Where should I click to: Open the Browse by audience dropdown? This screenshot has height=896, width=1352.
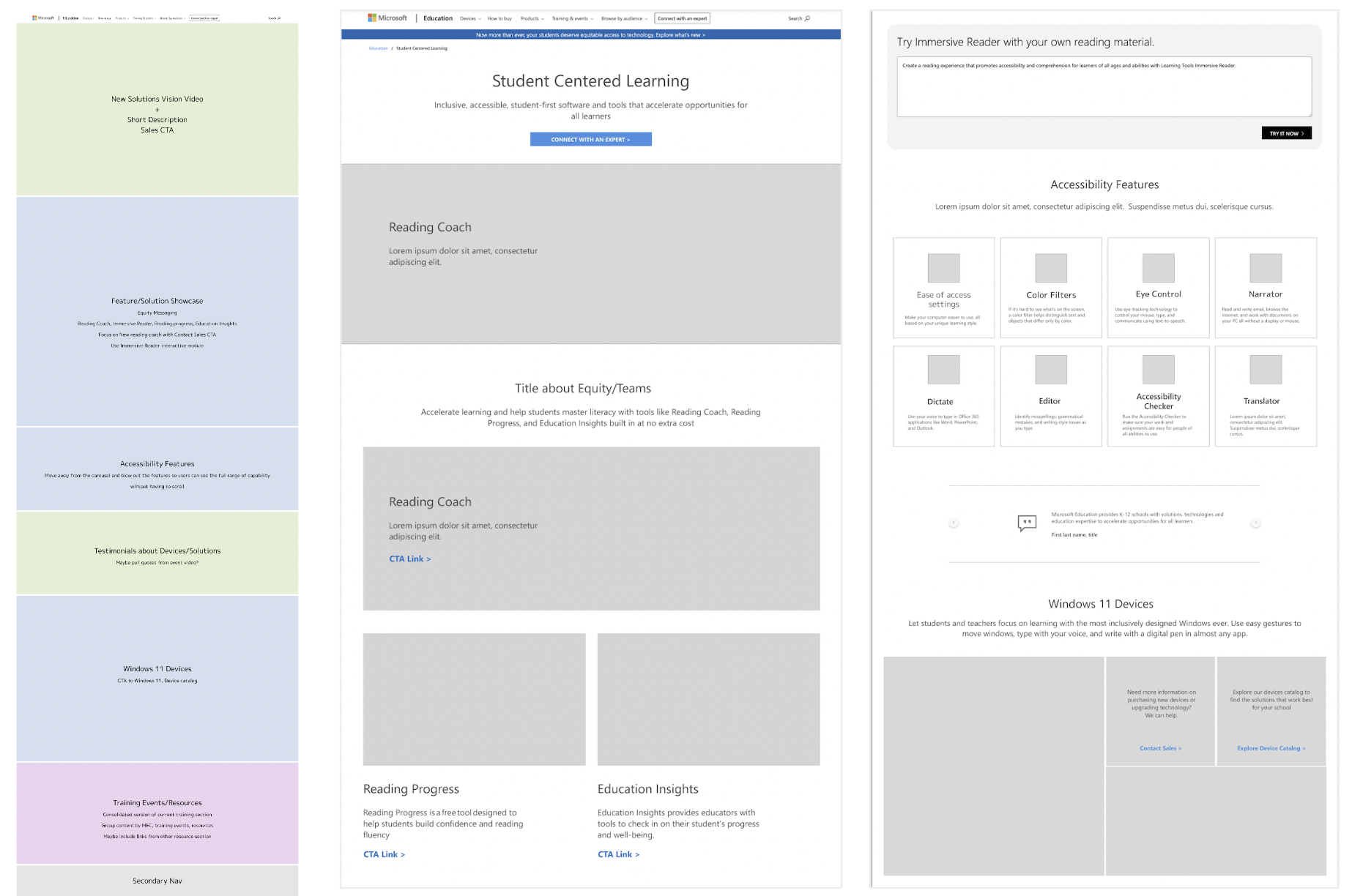tap(625, 18)
